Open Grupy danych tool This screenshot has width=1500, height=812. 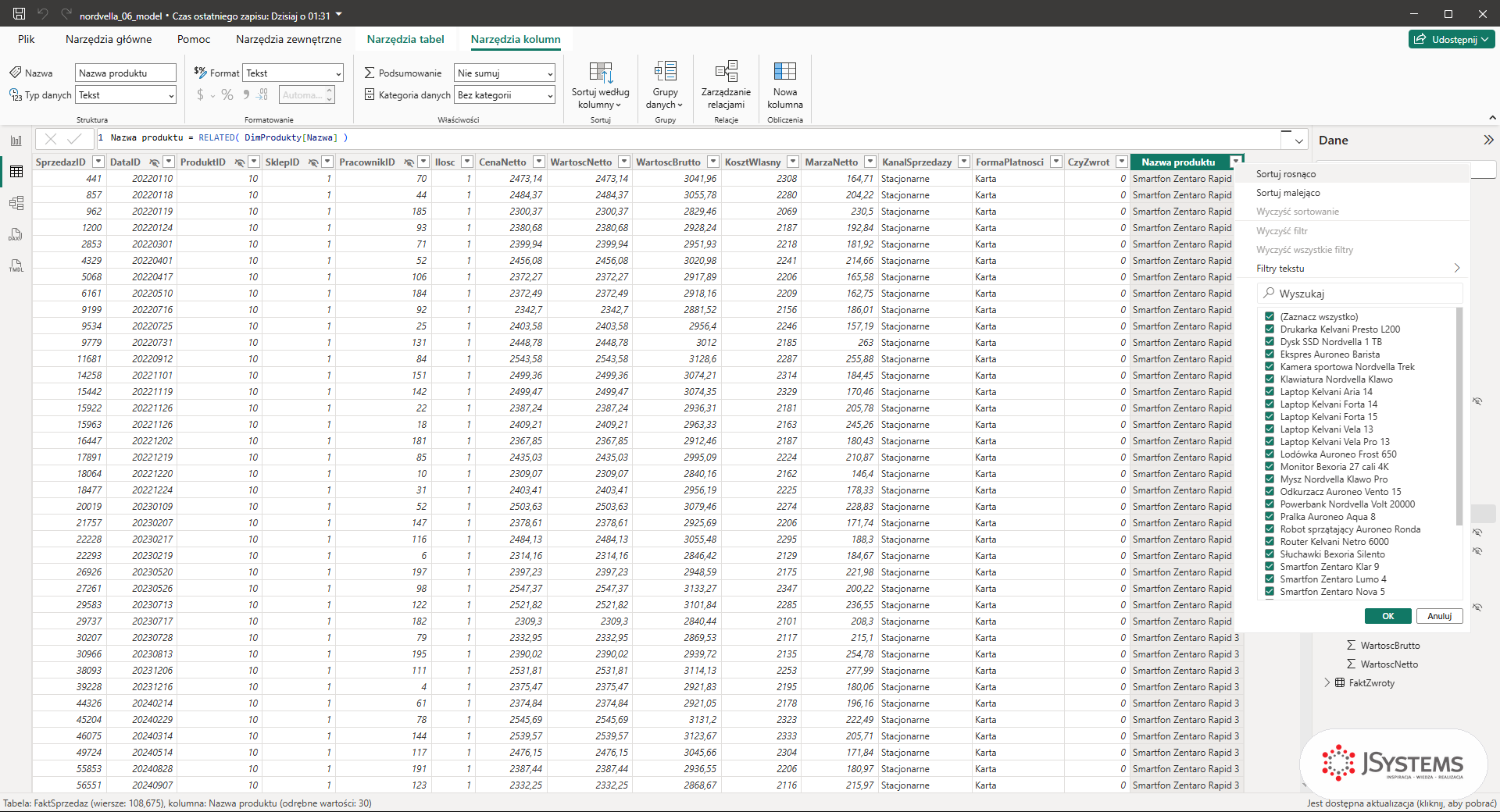665,85
